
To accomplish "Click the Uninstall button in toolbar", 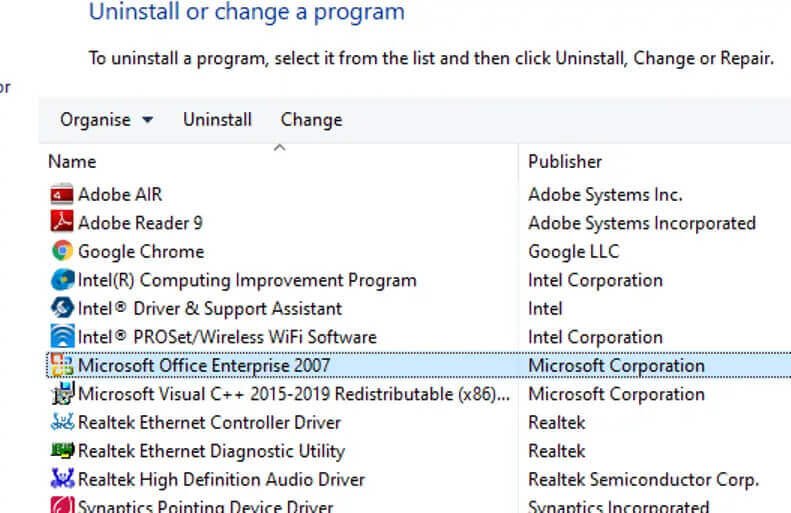I will point(217,120).
